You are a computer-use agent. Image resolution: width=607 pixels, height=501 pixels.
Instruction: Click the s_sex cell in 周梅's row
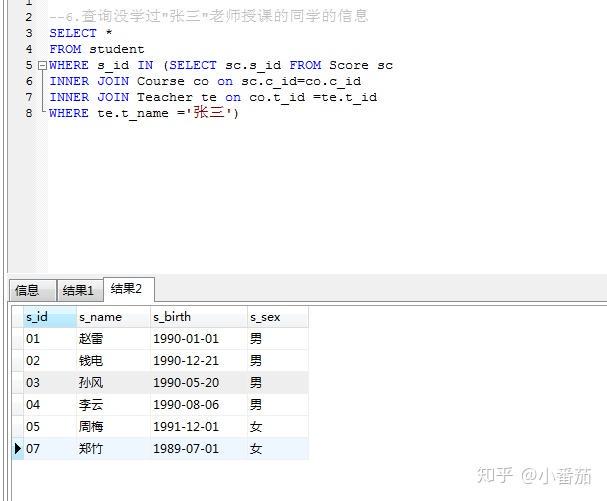[x=278, y=427]
